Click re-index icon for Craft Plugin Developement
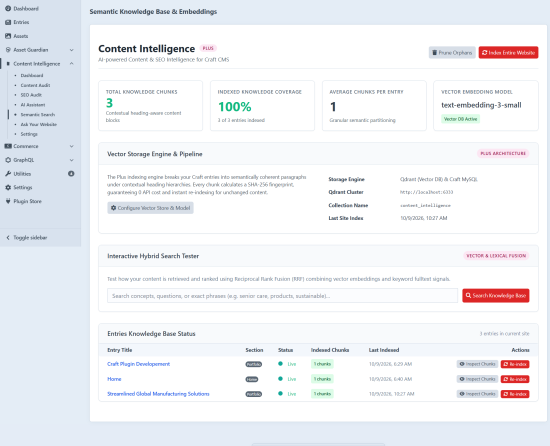Image resolution: width=550 pixels, height=446 pixels. tap(505, 364)
